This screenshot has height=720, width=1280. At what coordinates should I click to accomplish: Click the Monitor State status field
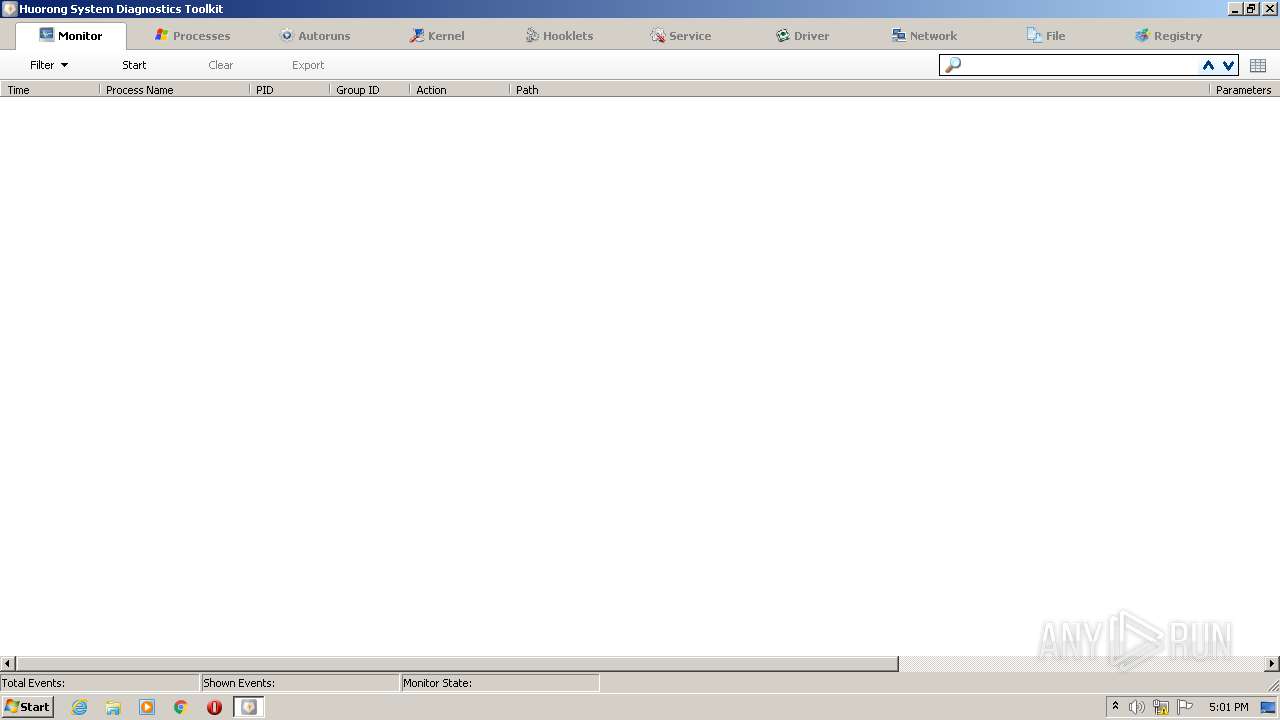(500, 683)
